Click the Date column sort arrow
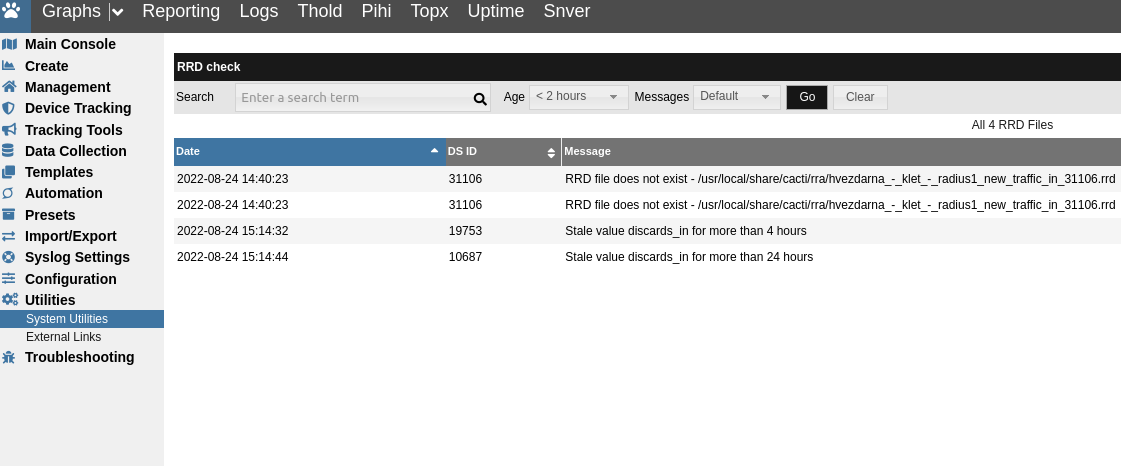This screenshot has height=466, width=1121. click(434, 151)
